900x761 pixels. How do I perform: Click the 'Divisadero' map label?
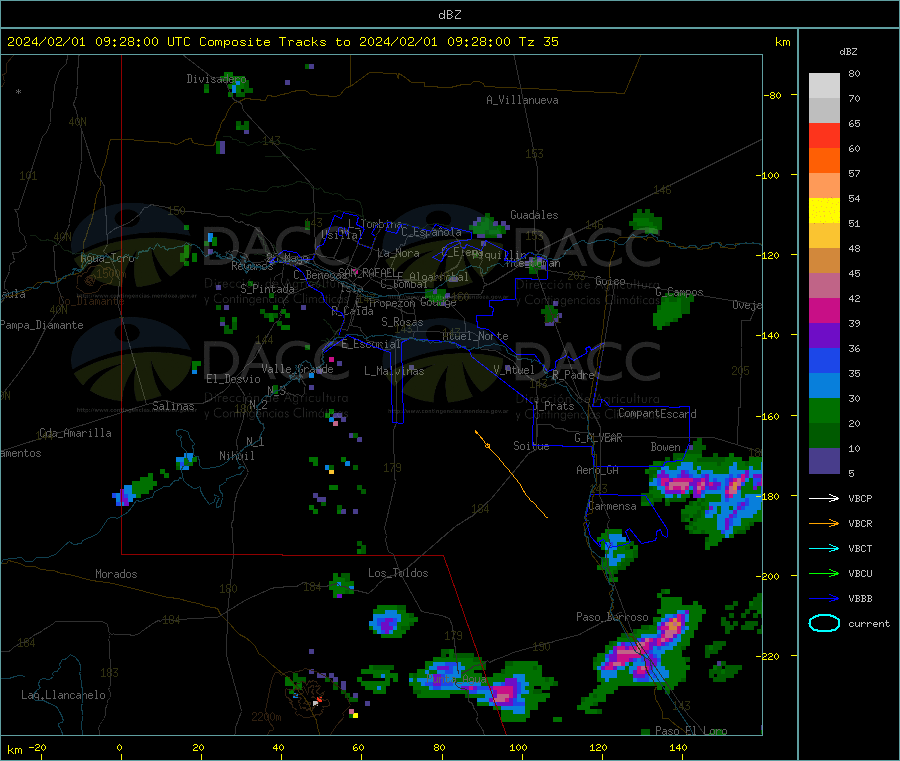tap(216, 79)
